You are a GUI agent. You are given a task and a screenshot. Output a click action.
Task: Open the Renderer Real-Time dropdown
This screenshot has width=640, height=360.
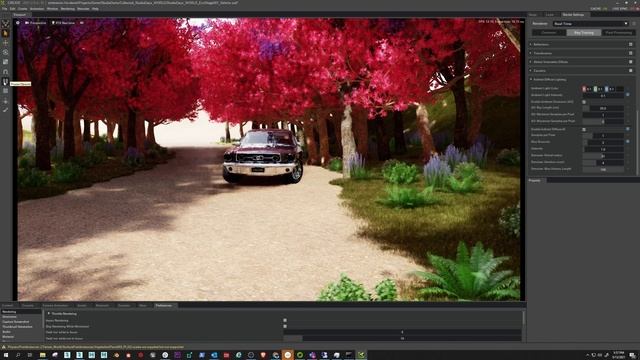[x=590, y=24]
